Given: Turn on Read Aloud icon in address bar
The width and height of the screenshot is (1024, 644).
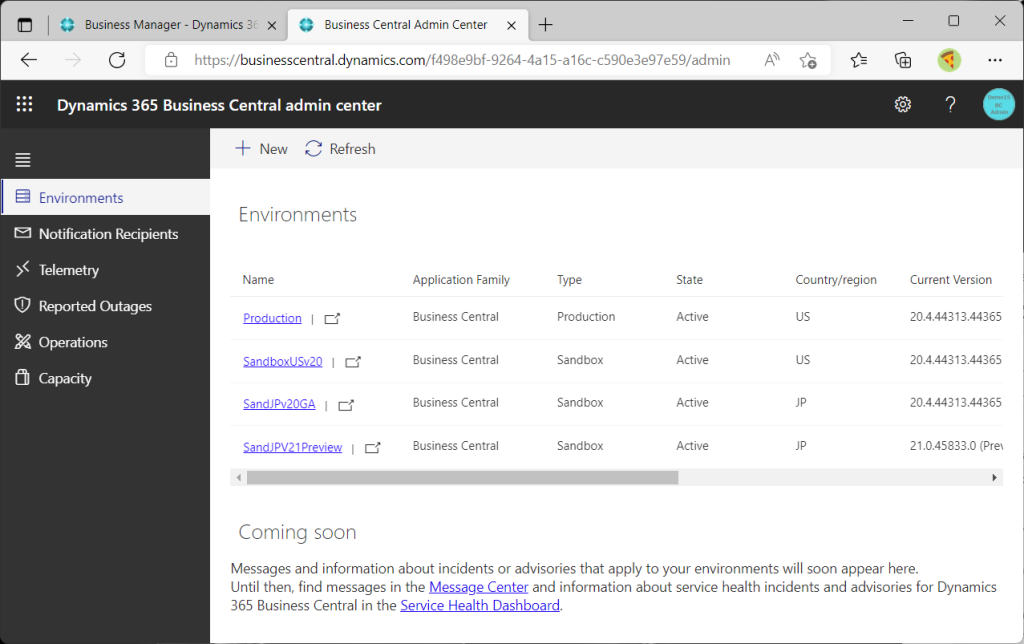Looking at the screenshot, I should [772, 60].
